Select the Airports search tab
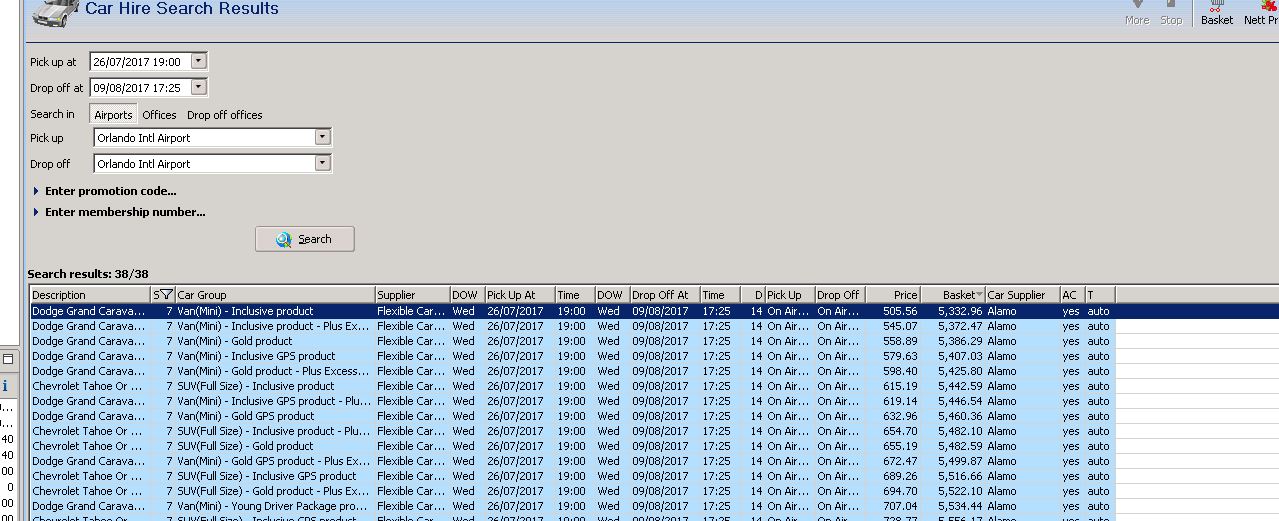 (113, 115)
